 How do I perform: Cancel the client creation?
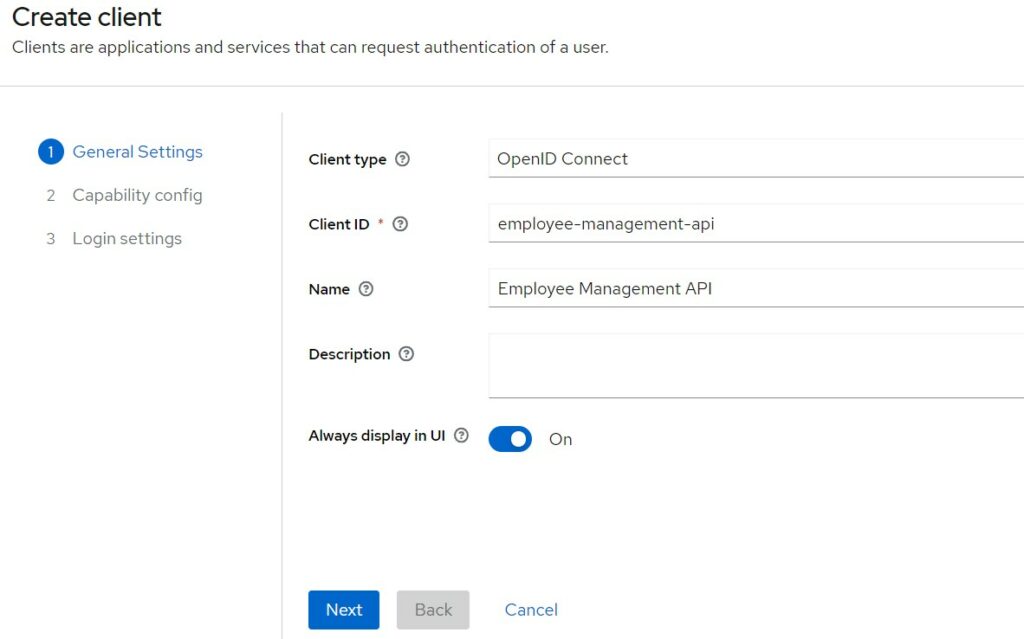point(530,609)
